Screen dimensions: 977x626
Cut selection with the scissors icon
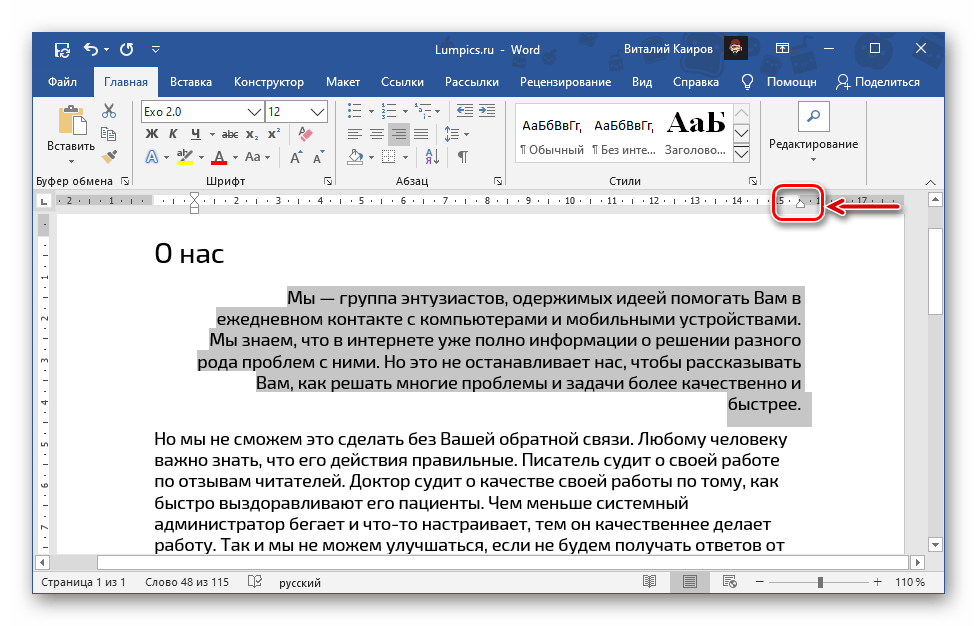pyautogui.click(x=110, y=112)
